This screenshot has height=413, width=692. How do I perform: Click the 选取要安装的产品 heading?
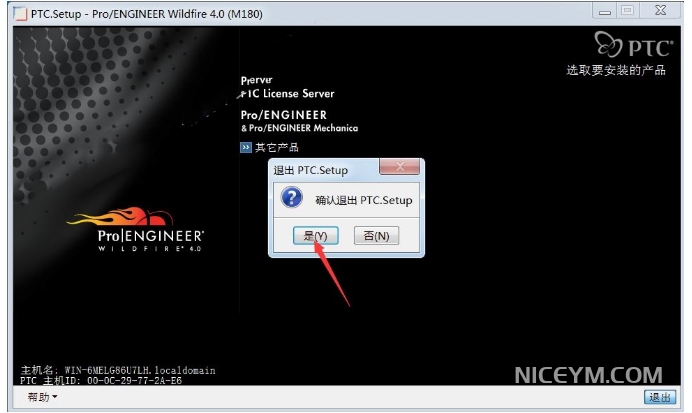pos(616,70)
